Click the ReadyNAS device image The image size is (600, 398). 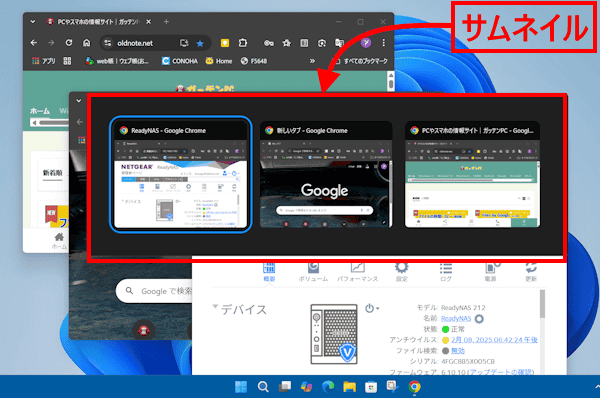tap(334, 334)
